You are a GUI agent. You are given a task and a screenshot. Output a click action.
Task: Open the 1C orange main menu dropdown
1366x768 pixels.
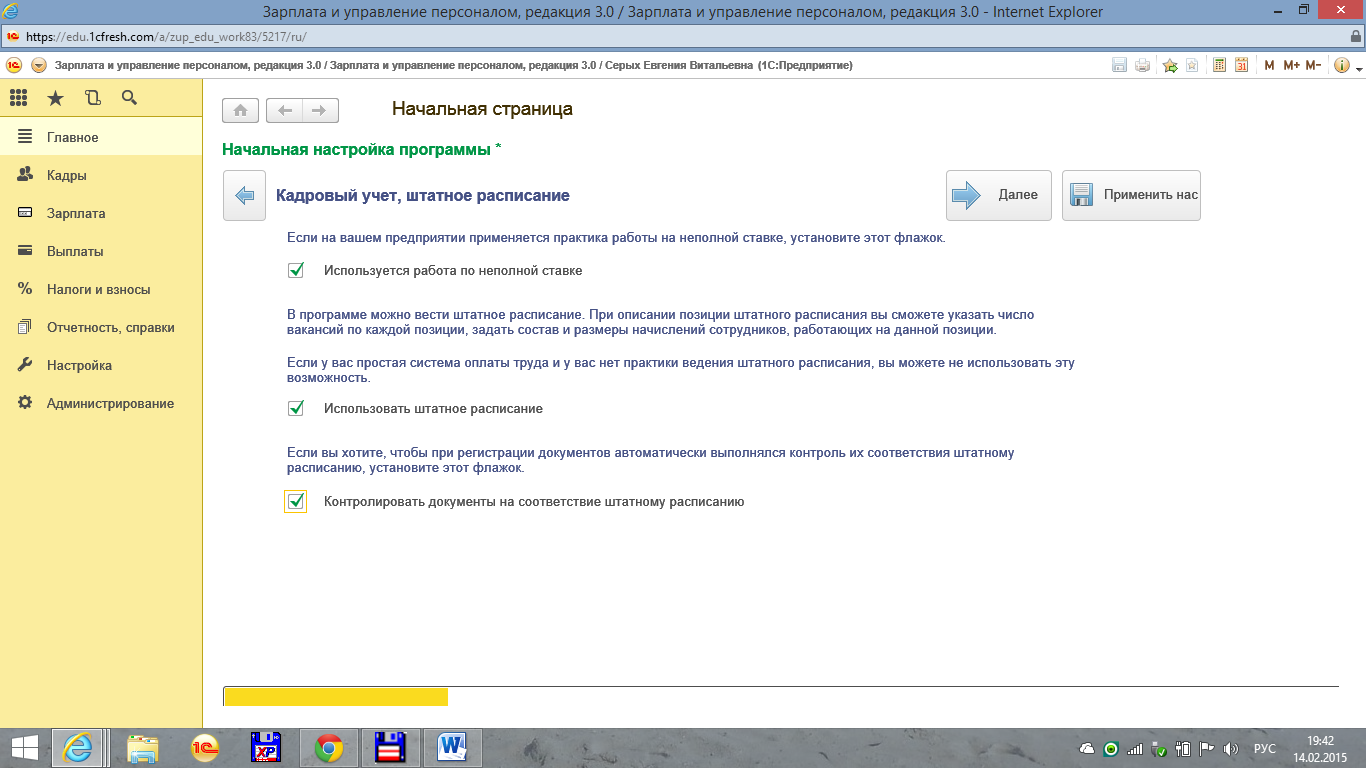coord(39,65)
